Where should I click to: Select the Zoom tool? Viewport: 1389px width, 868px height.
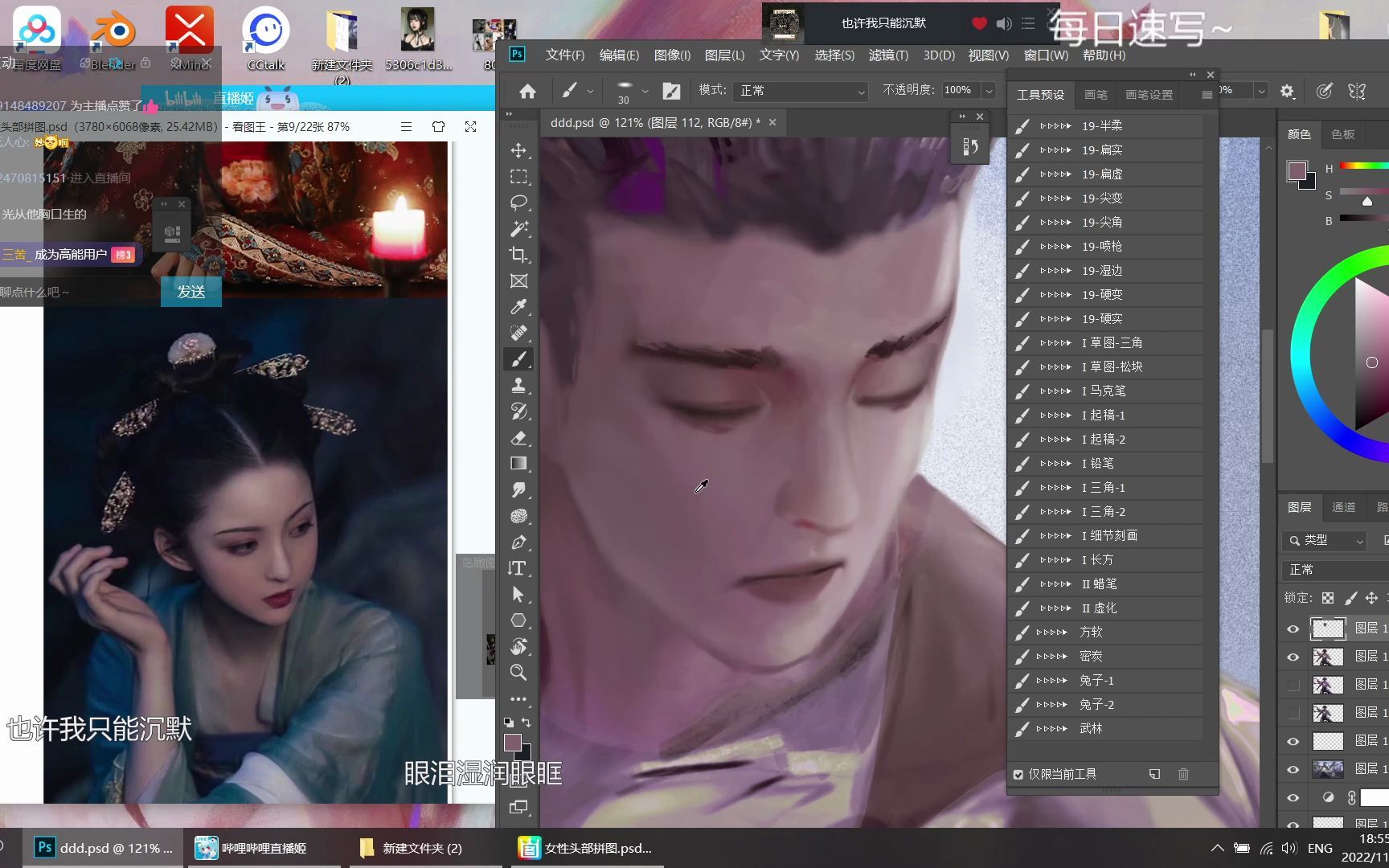point(518,673)
